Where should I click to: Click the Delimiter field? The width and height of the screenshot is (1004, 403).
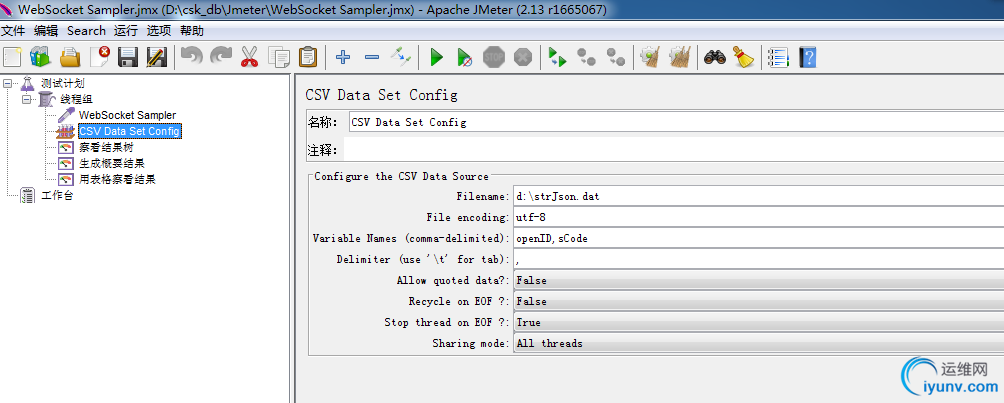click(x=758, y=259)
